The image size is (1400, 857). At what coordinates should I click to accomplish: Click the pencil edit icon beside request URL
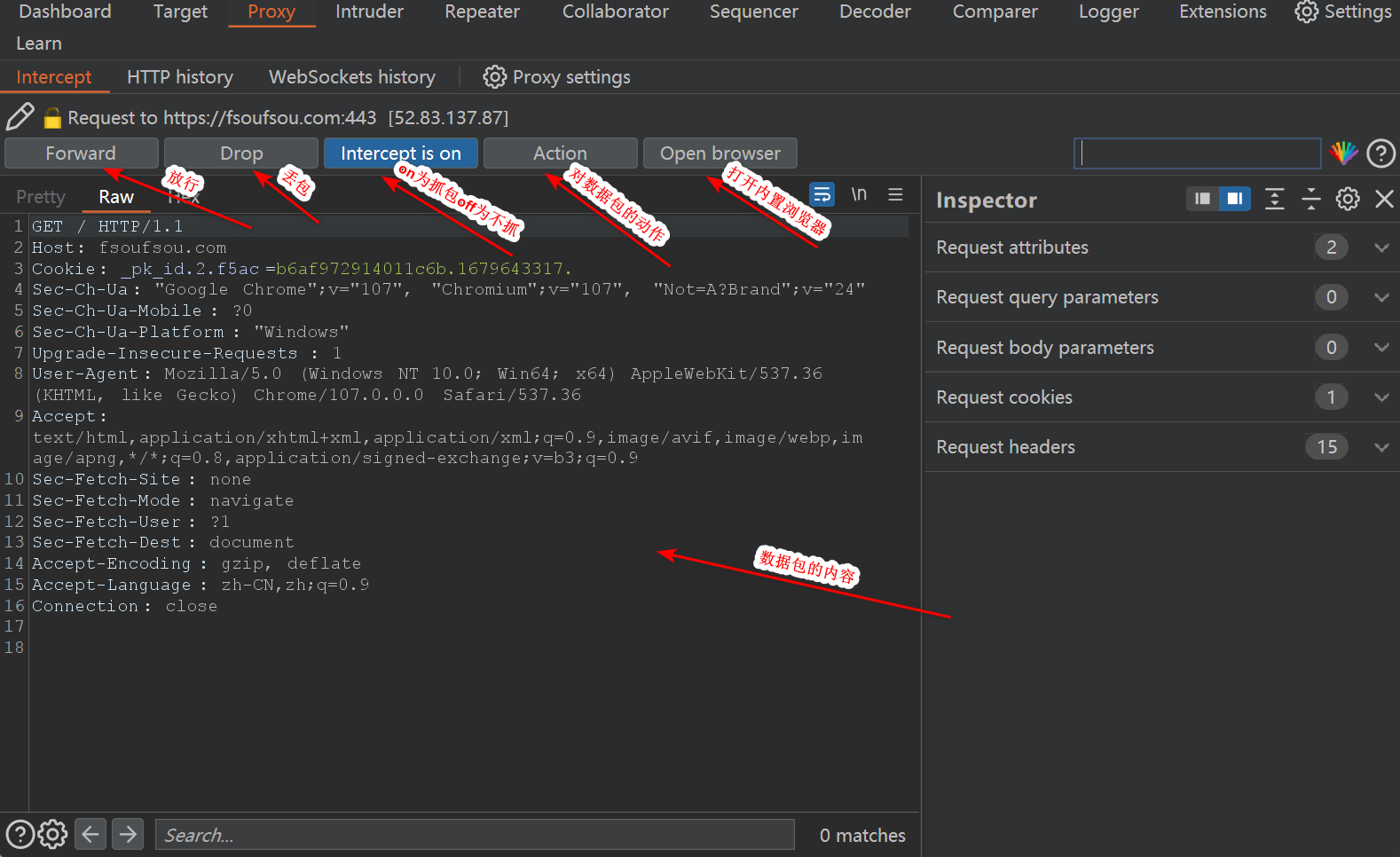20,117
